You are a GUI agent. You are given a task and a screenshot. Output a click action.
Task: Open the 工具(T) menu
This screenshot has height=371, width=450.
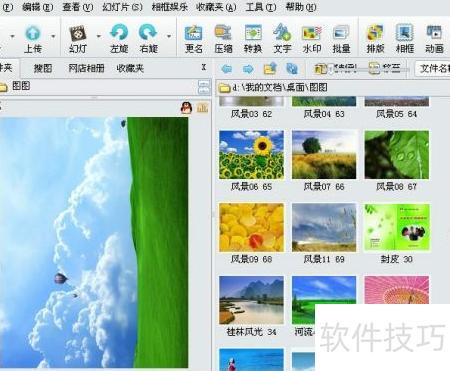tap(261, 7)
